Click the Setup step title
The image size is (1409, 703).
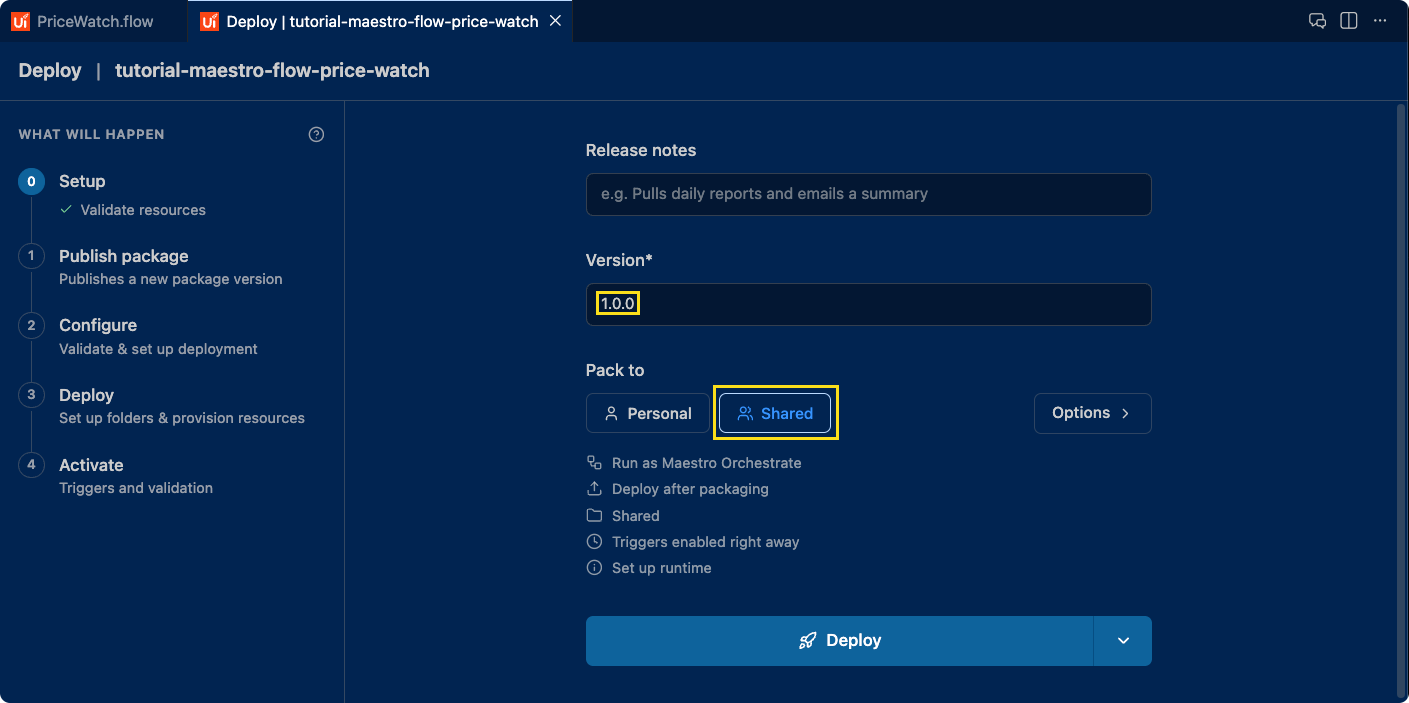pos(82,181)
